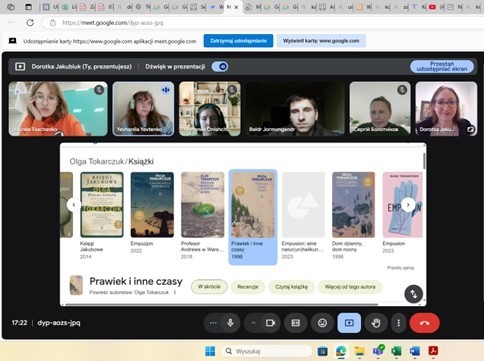Open emoji reactions button
Screen dimensions: 484x361
pyautogui.click(x=322, y=323)
